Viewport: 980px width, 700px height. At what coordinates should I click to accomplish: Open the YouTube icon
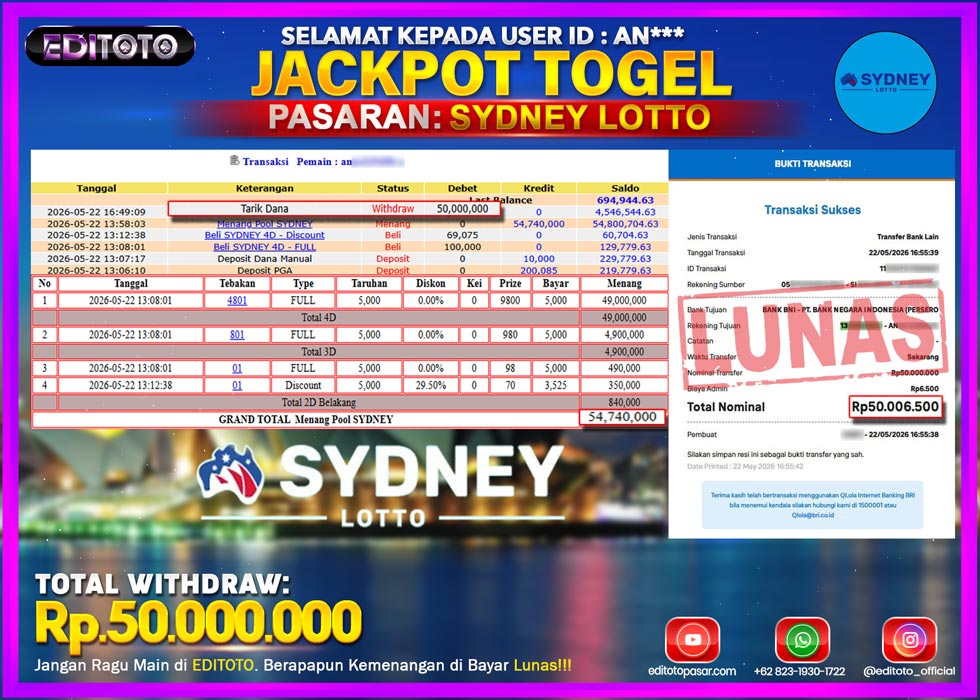click(692, 639)
